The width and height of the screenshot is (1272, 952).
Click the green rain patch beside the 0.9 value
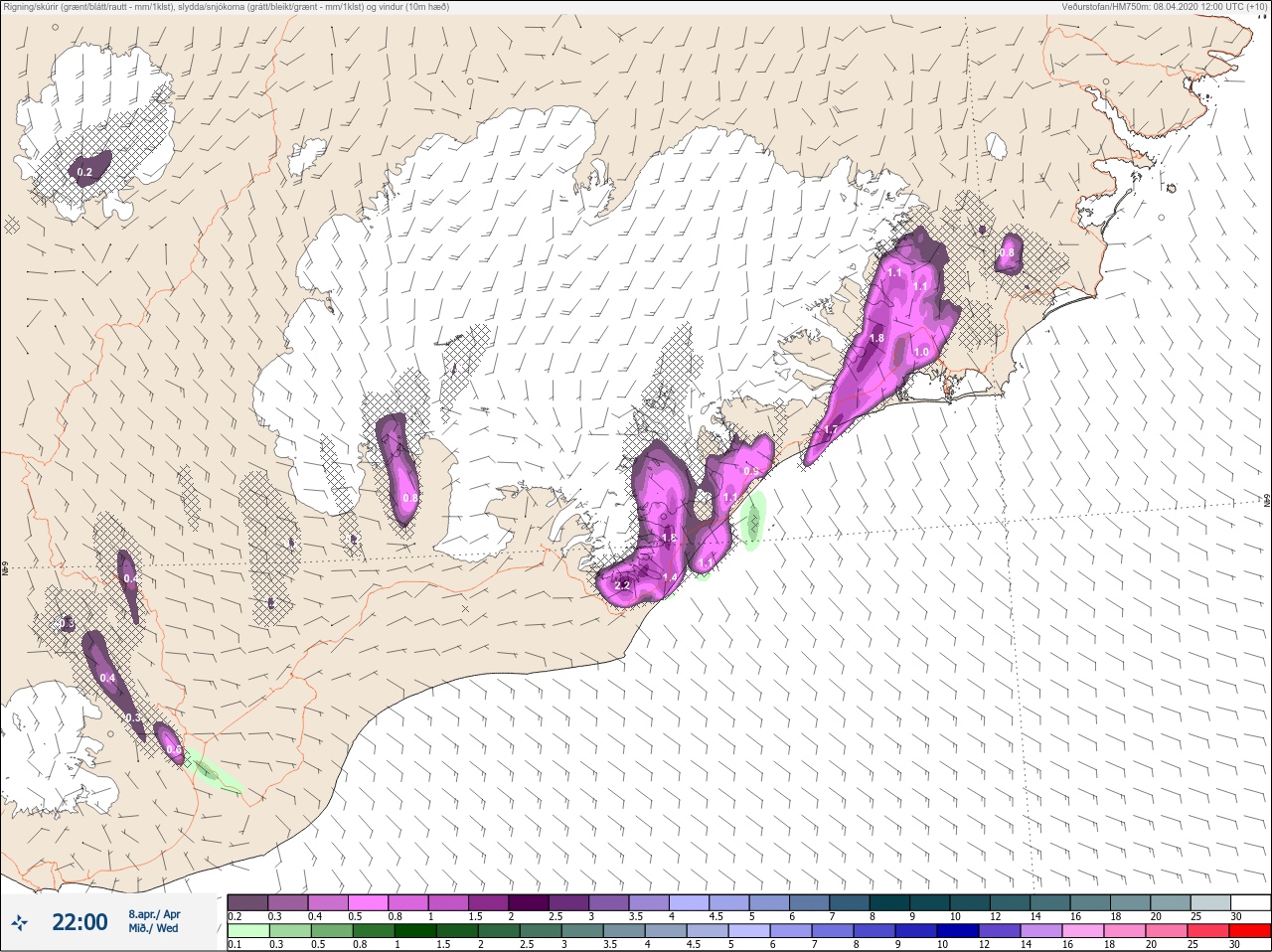pyautogui.click(x=754, y=521)
